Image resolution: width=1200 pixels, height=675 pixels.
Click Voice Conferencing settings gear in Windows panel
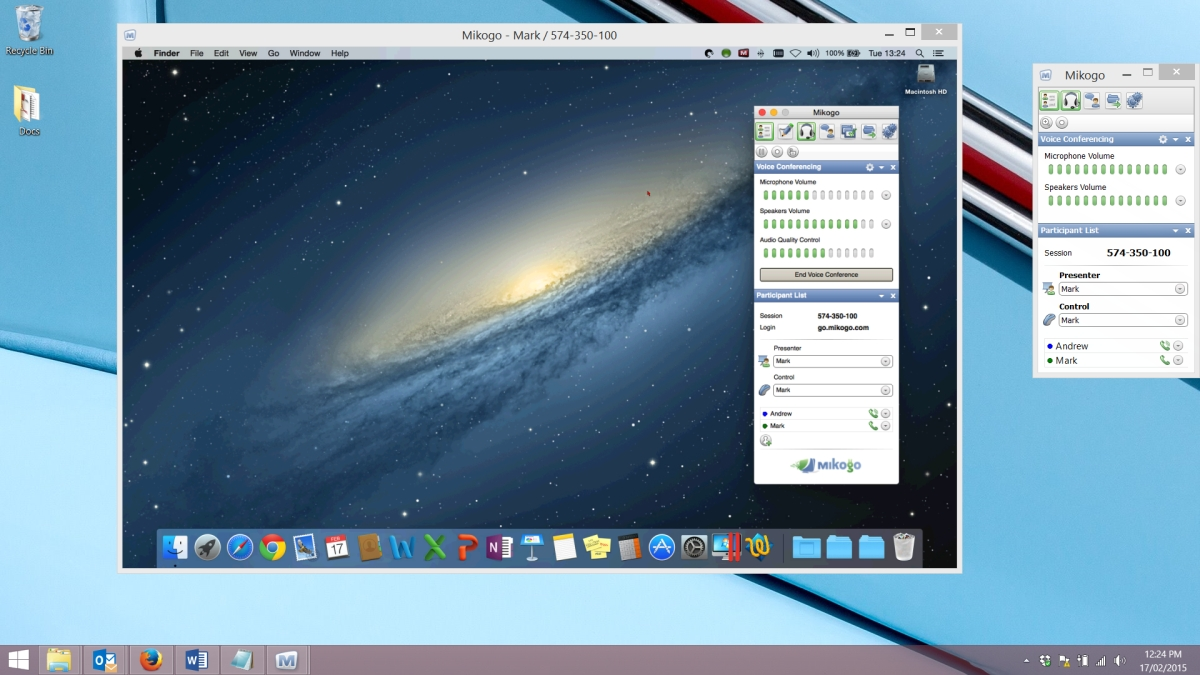point(1162,139)
